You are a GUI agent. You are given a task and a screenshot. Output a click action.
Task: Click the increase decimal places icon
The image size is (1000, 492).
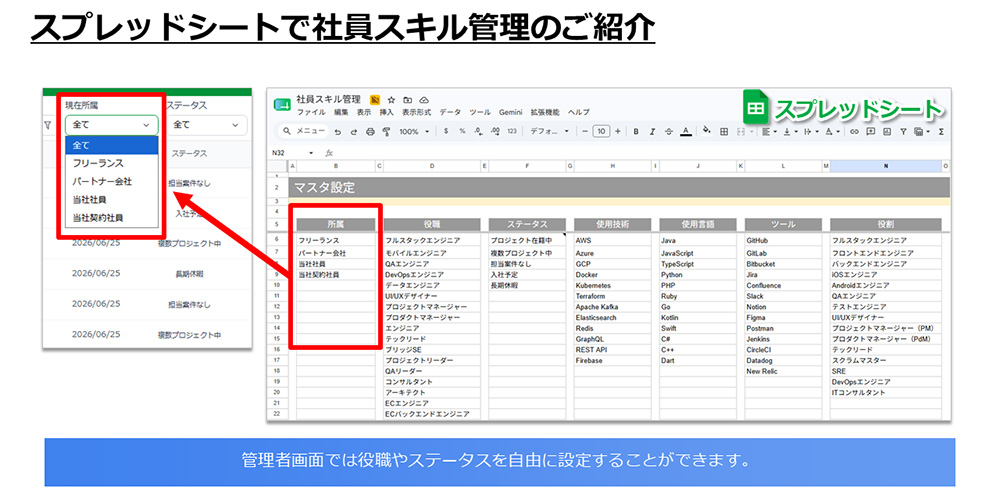click(496, 131)
